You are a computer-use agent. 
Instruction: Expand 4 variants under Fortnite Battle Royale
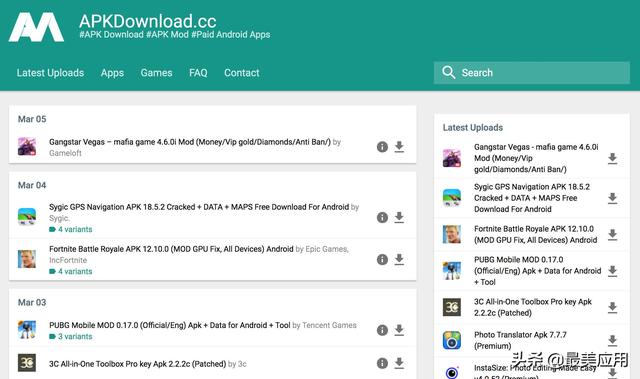[71, 271]
